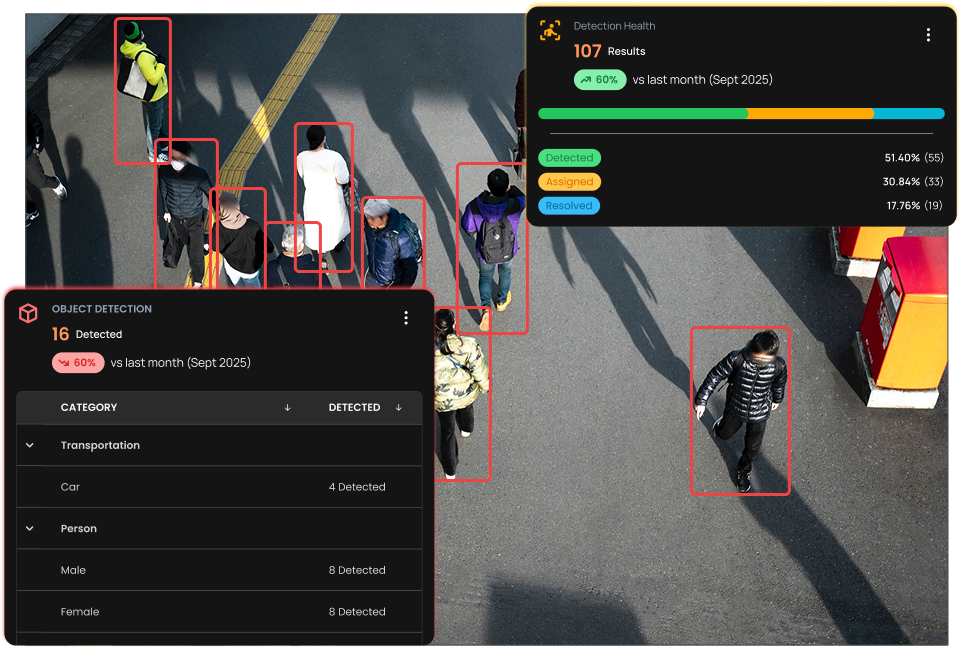
Task: Select the green Detected status tag
Action: [569, 158]
